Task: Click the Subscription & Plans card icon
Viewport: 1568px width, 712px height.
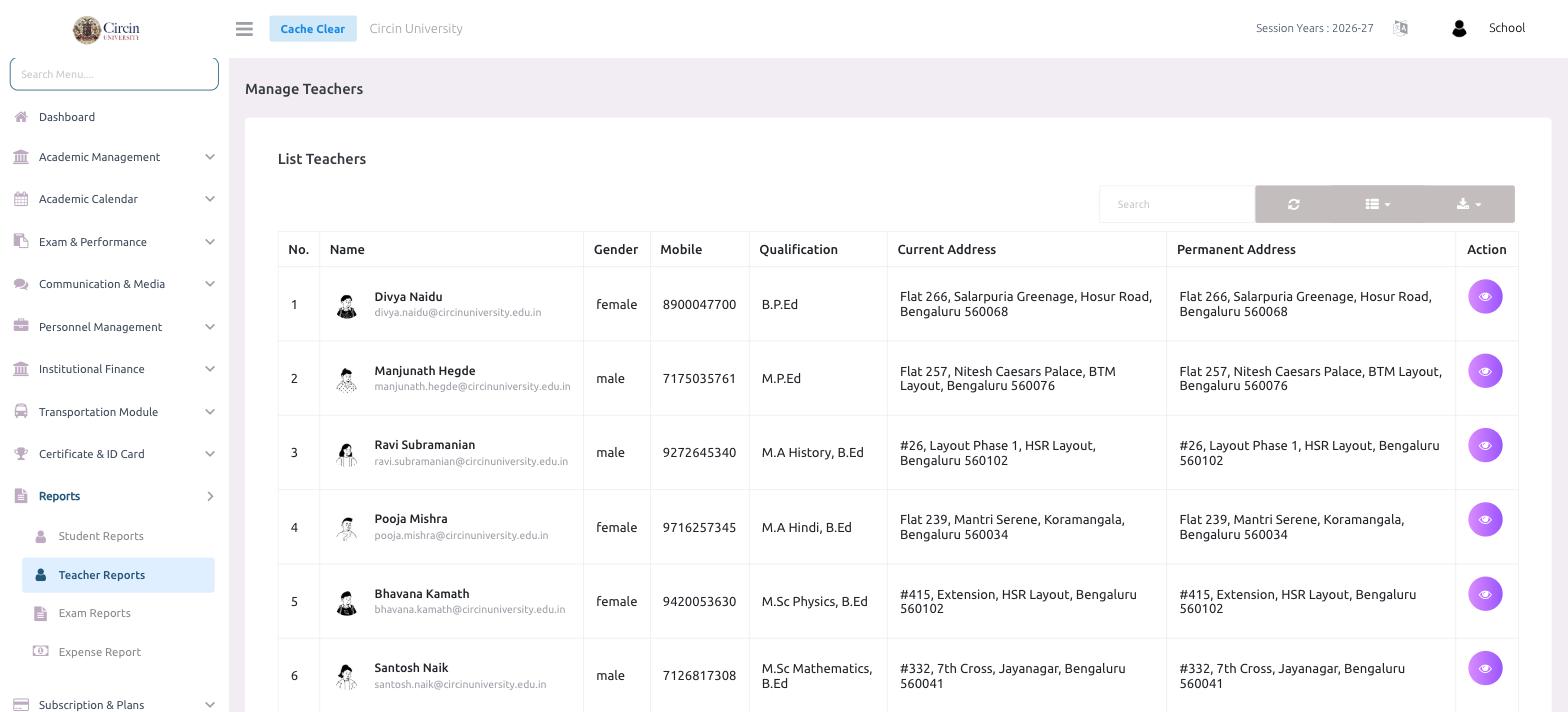Action: pyautogui.click(x=21, y=704)
